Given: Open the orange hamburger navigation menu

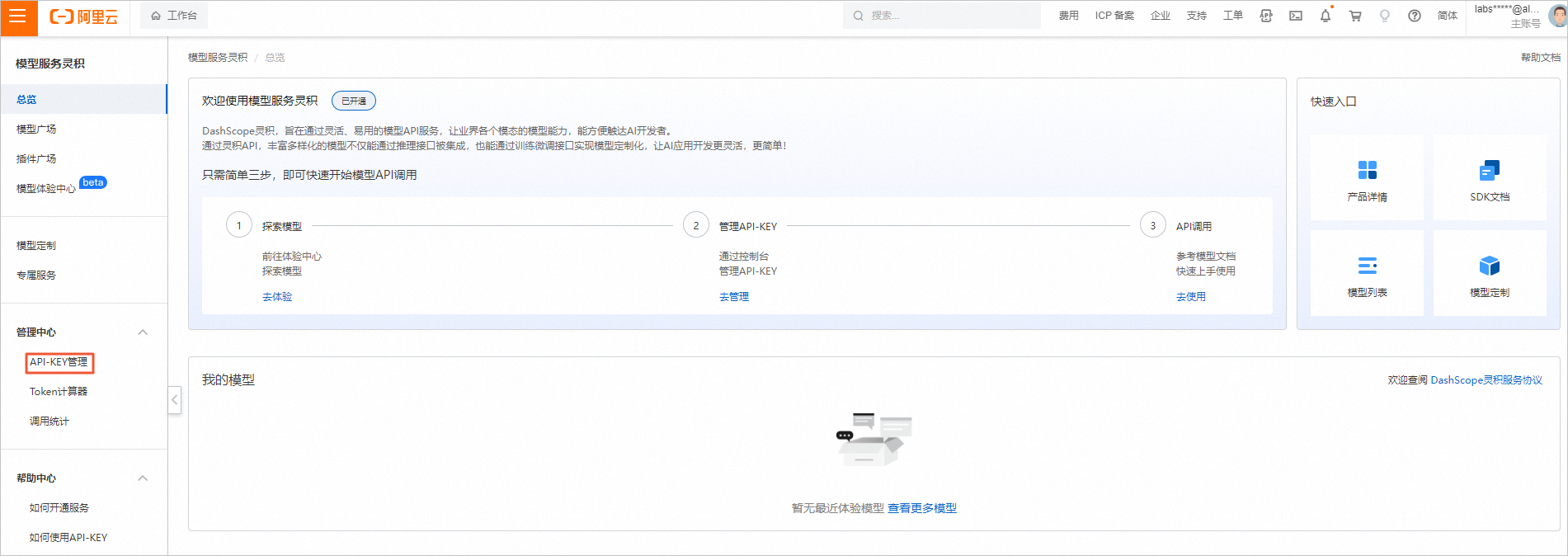Looking at the screenshot, I should point(18,16).
